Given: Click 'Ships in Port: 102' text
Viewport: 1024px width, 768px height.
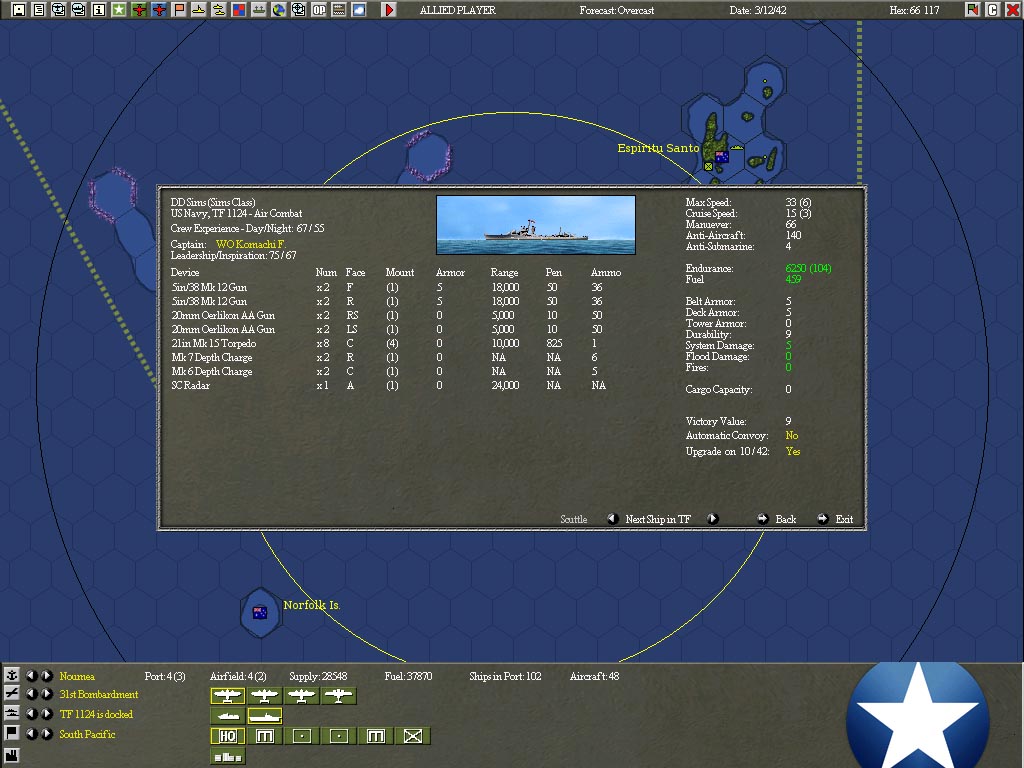Looking at the screenshot, I should 505,676.
